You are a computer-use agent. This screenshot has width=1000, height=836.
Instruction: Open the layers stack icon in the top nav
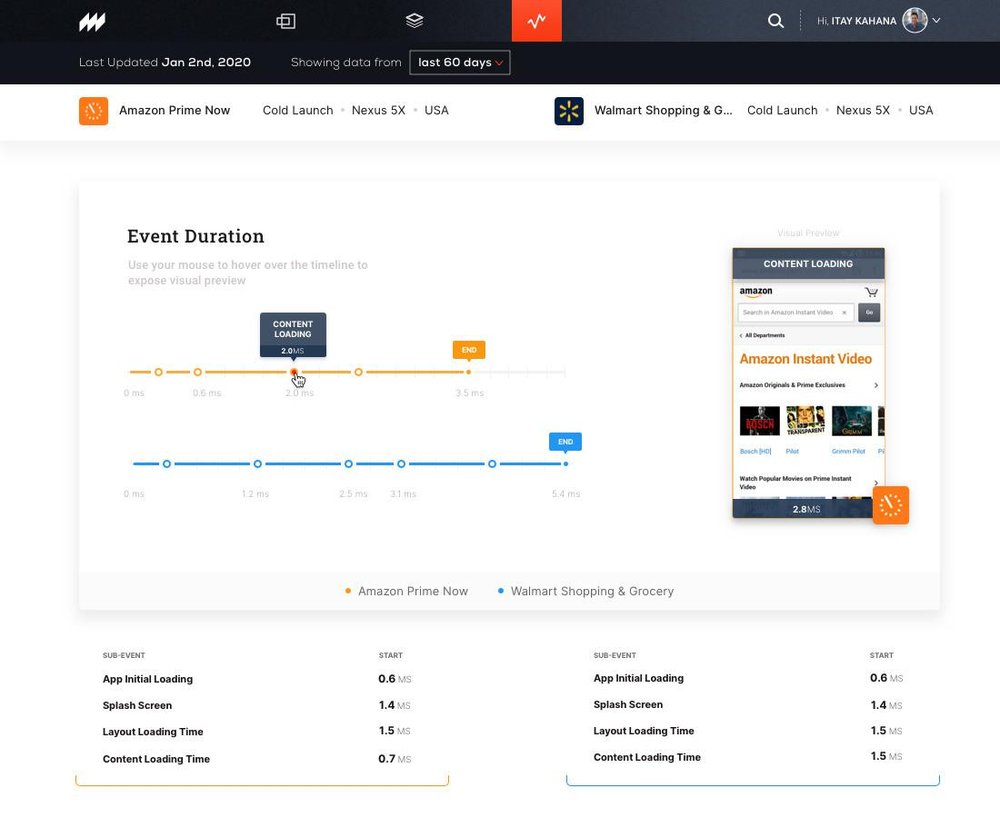415,20
